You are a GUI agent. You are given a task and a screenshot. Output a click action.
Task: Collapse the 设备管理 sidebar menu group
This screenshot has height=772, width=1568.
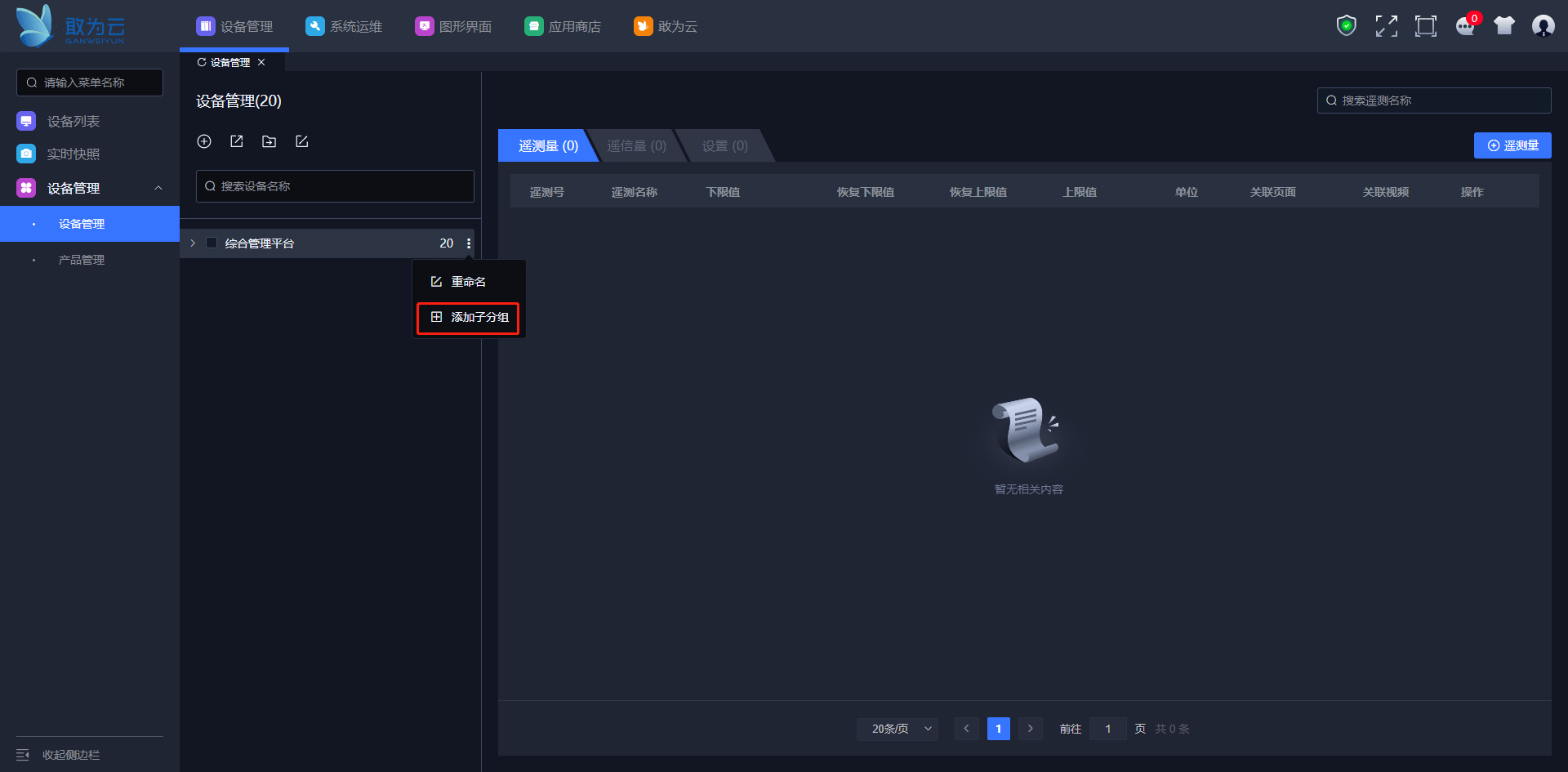click(x=158, y=188)
